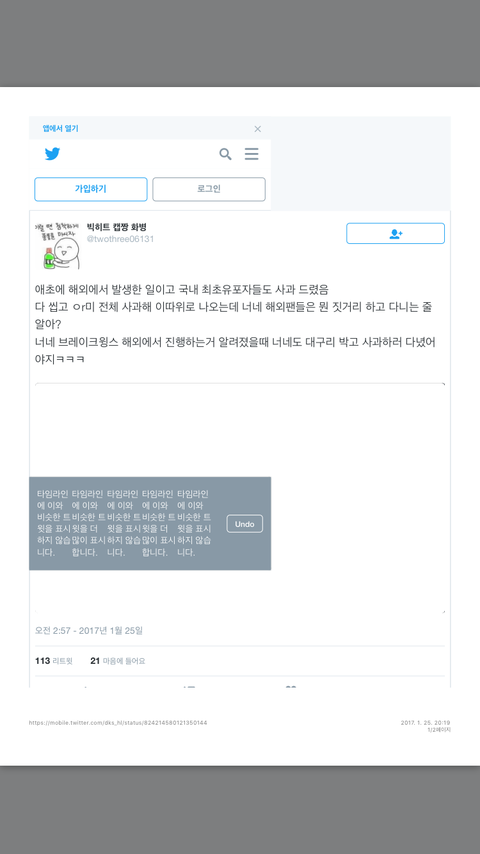The image size is (480, 854).
Task: Click the tweet timestamp 오전 2:57
Action: (89, 631)
